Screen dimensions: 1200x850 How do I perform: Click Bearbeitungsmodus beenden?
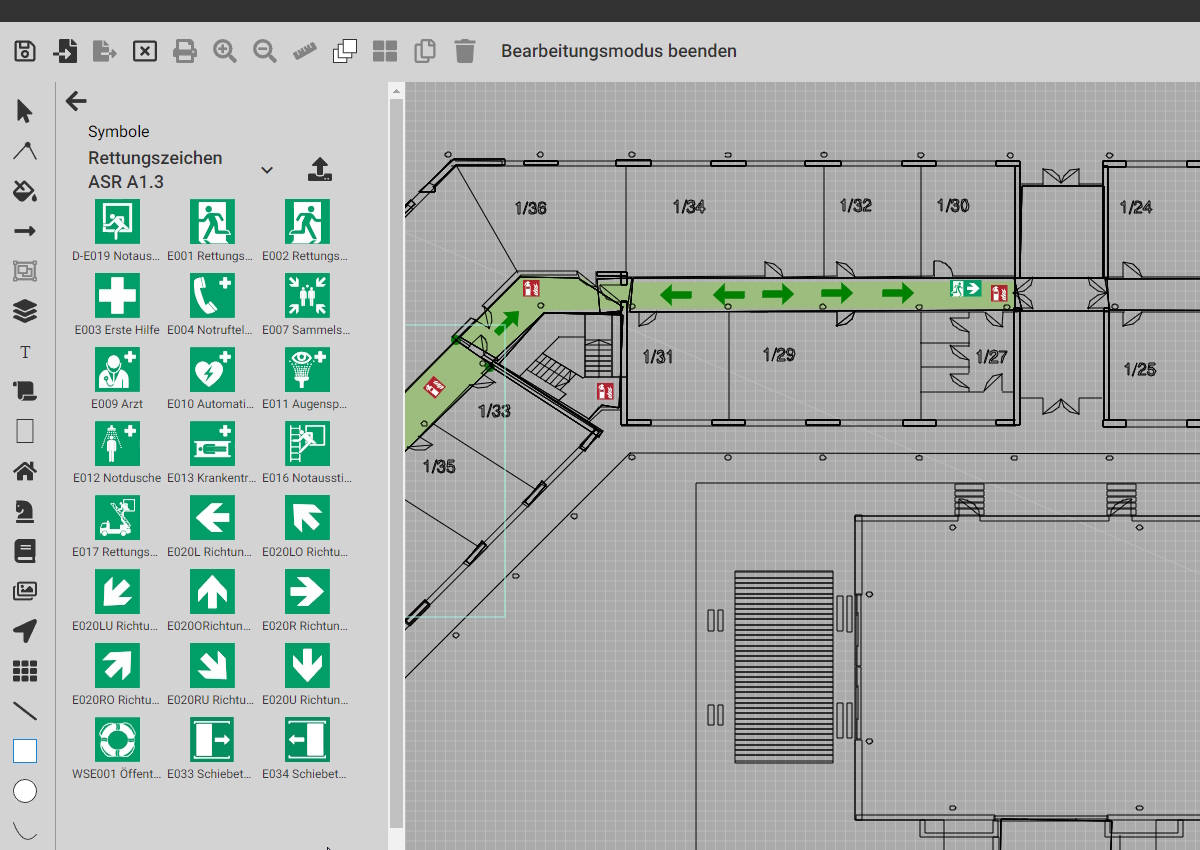(x=619, y=51)
